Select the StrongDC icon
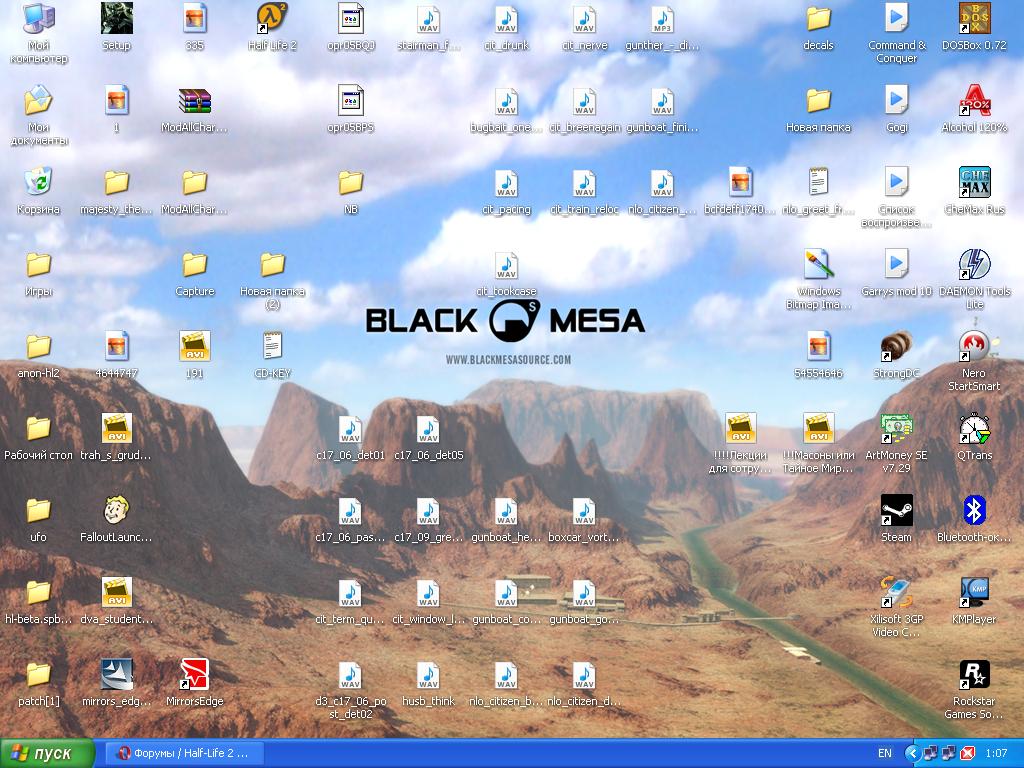 896,346
